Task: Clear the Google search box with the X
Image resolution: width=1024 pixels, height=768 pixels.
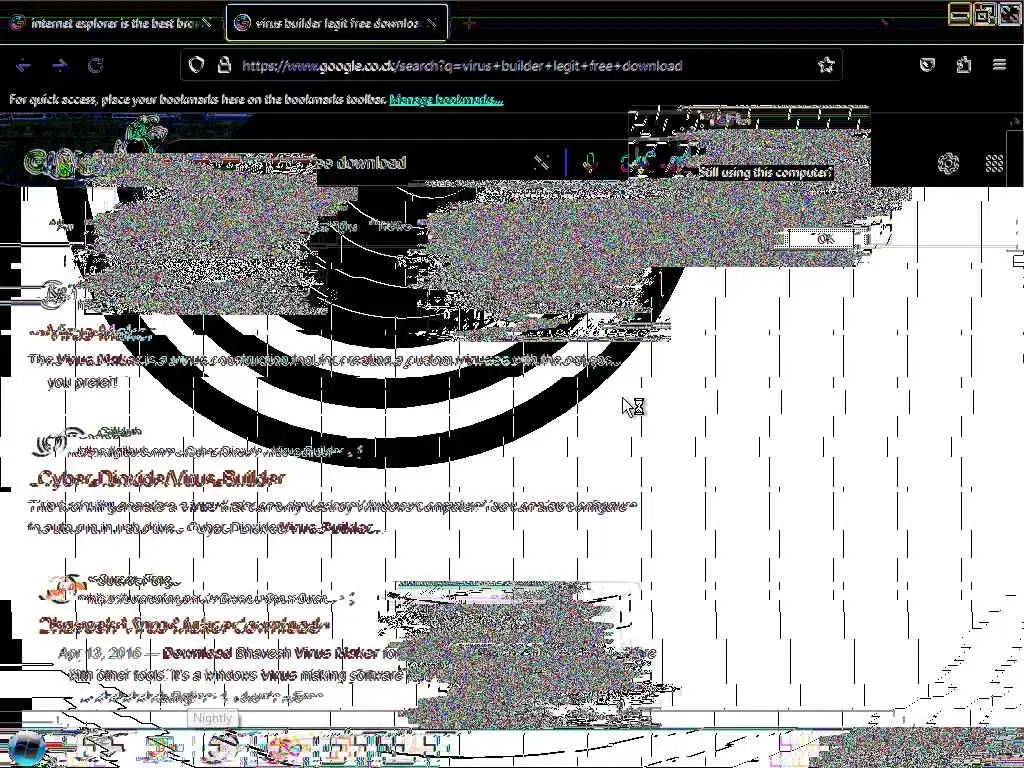Action: coord(541,163)
